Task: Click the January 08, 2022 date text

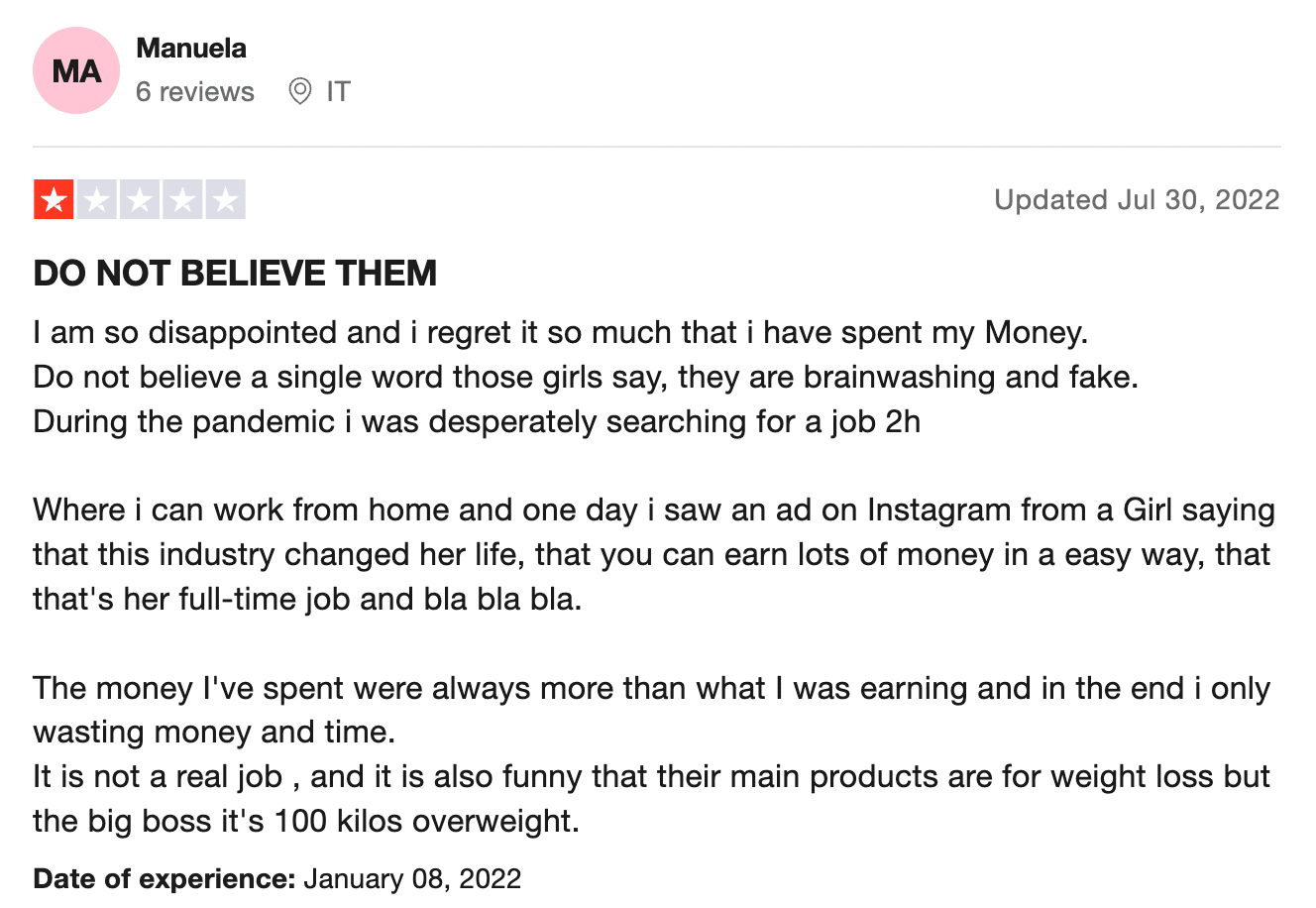Action: point(412,879)
